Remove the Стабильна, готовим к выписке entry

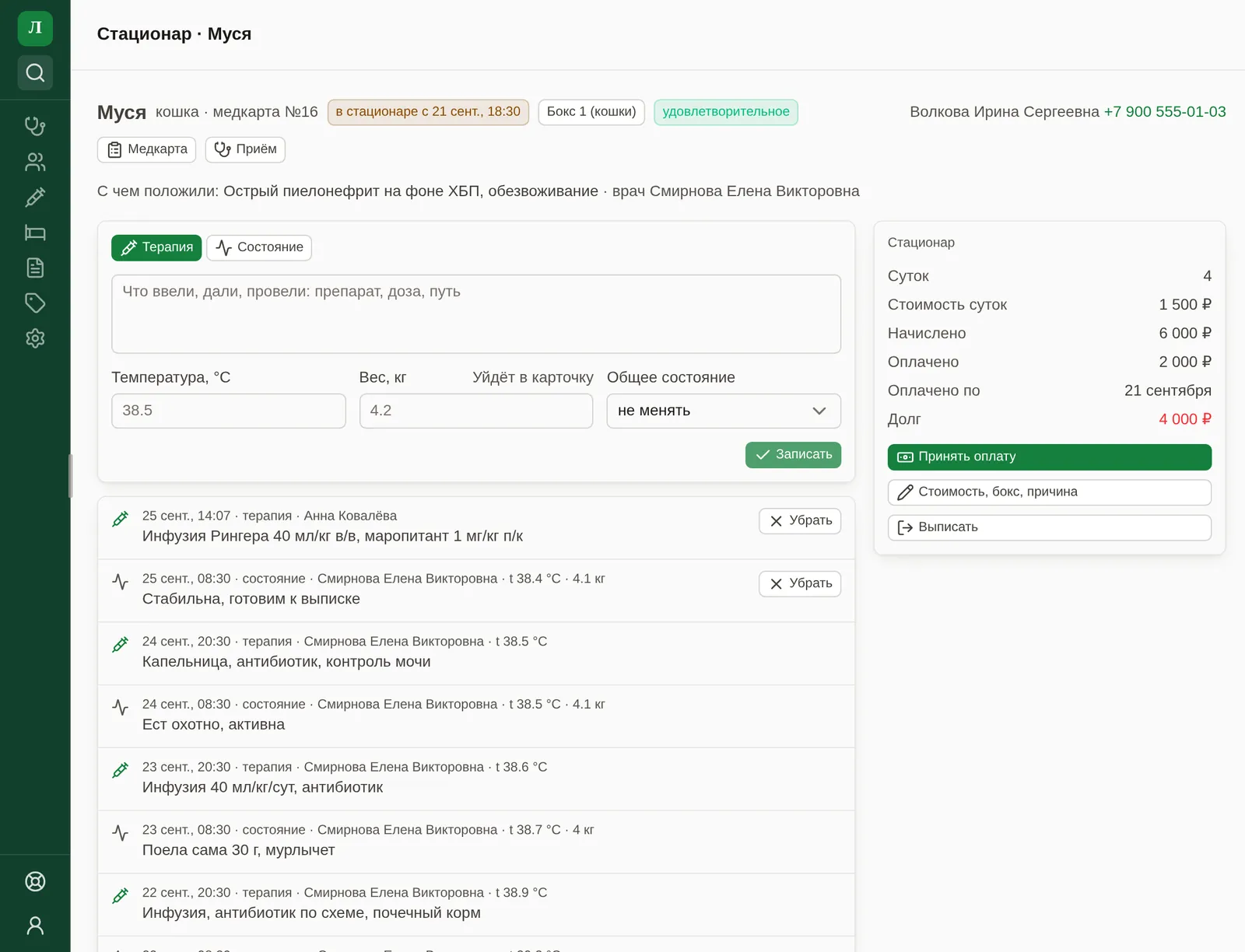[800, 584]
